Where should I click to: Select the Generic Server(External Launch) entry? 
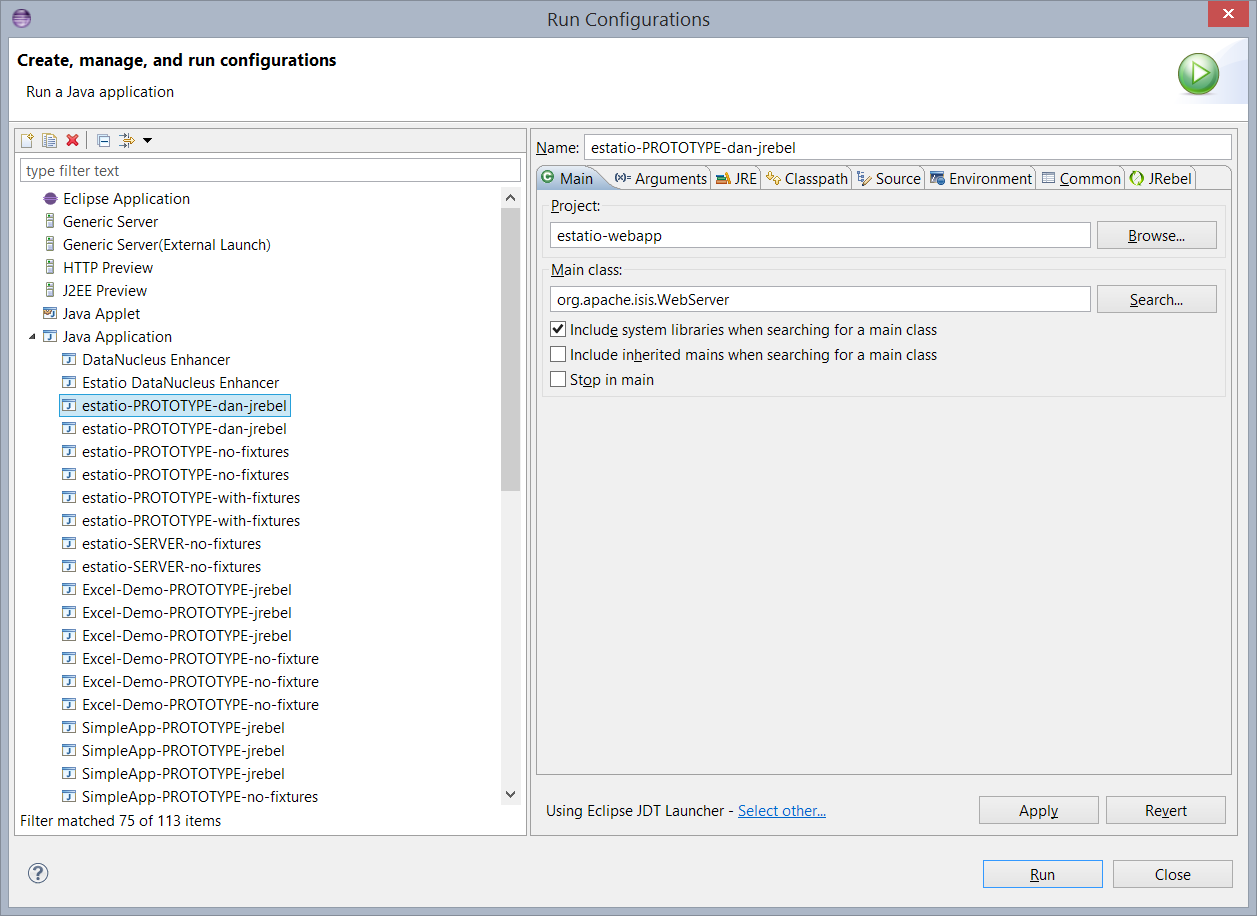click(166, 245)
